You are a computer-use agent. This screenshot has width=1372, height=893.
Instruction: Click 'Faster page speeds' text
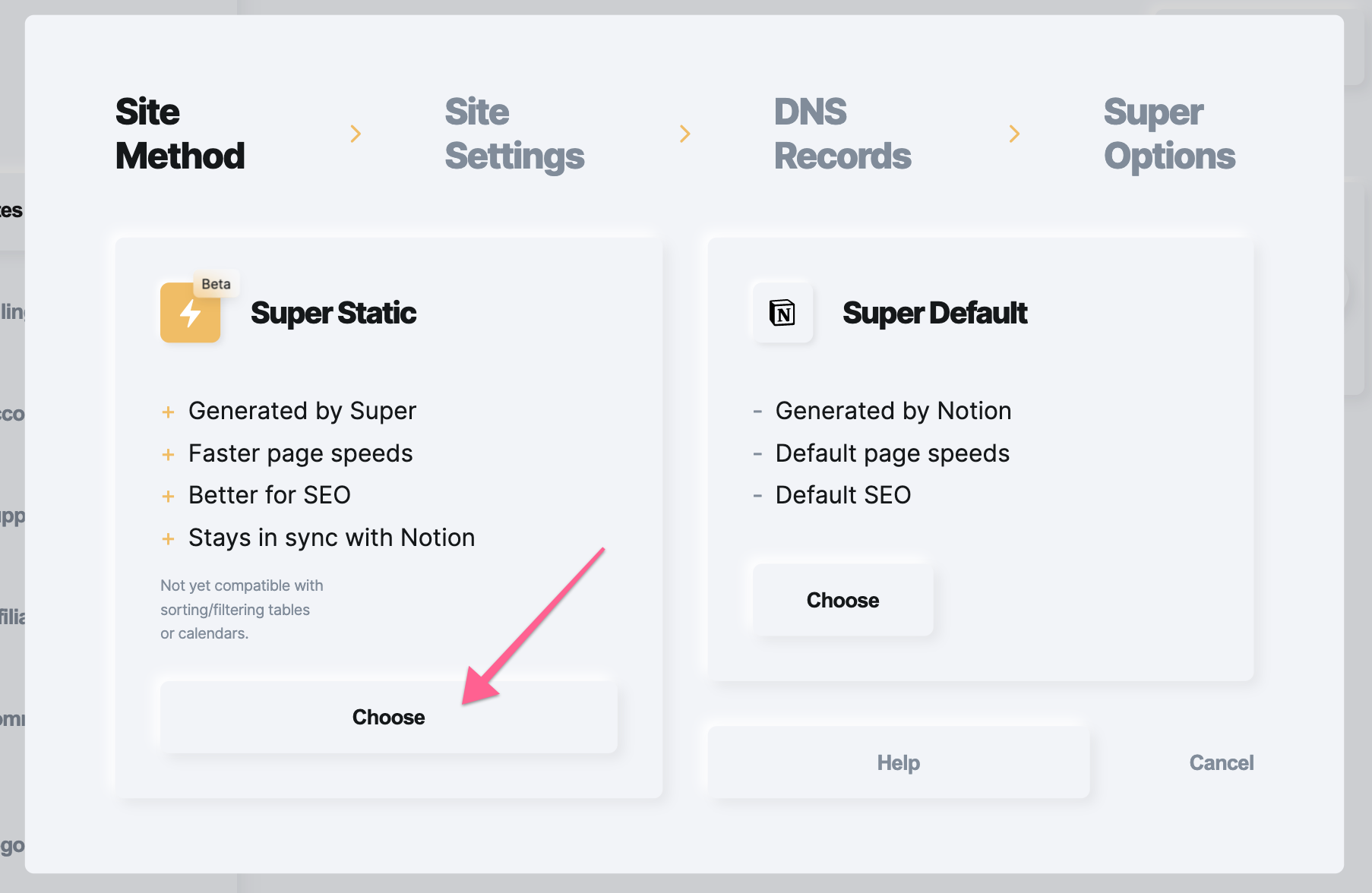[x=301, y=453]
